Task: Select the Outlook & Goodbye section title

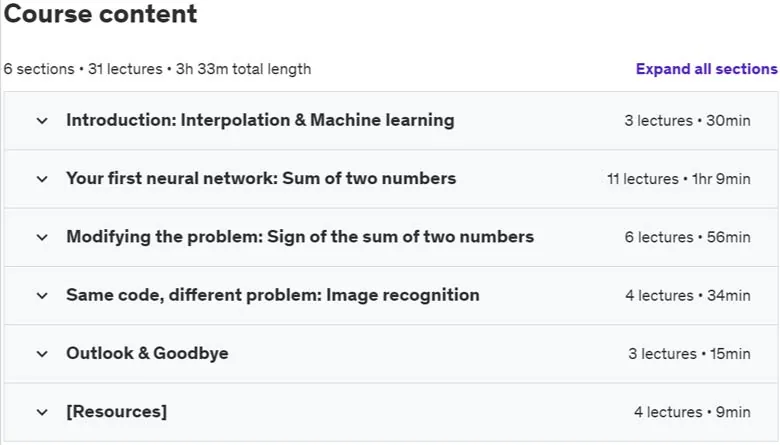Action: [x=147, y=353]
